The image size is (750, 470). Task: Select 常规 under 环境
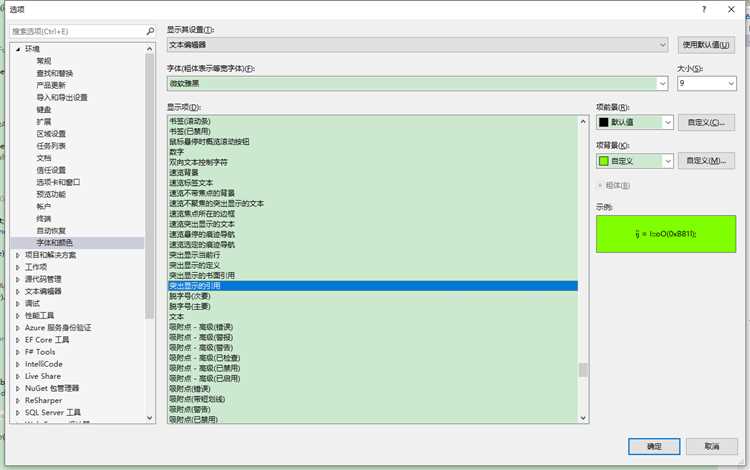click(44, 61)
